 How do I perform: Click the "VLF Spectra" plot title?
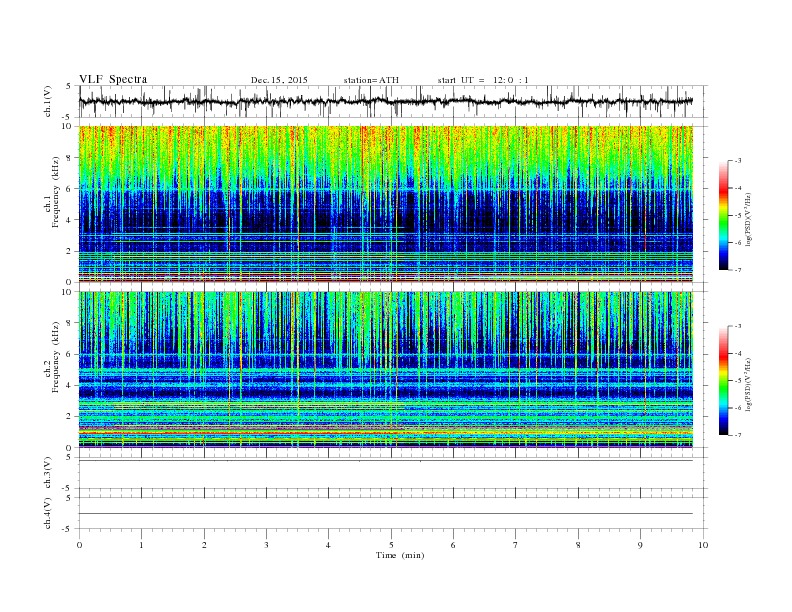coord(113,79)
